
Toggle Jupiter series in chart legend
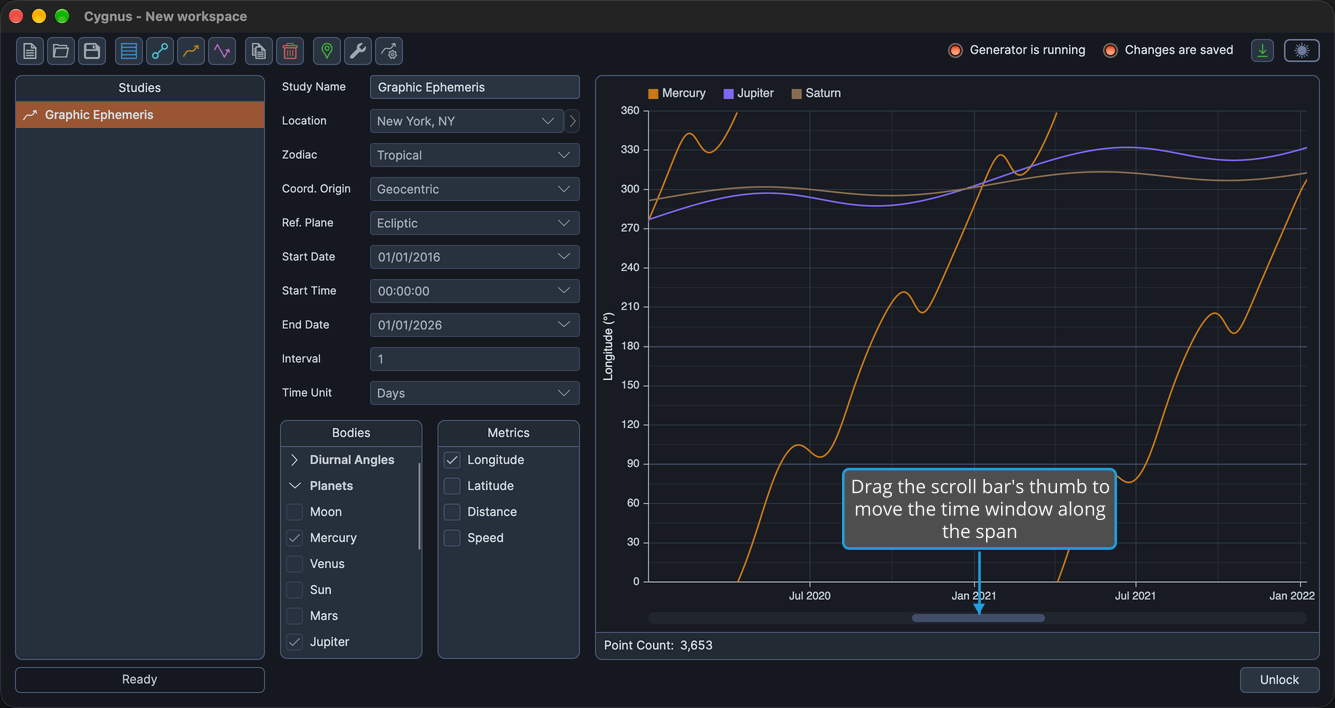click(x=748, y=93)
